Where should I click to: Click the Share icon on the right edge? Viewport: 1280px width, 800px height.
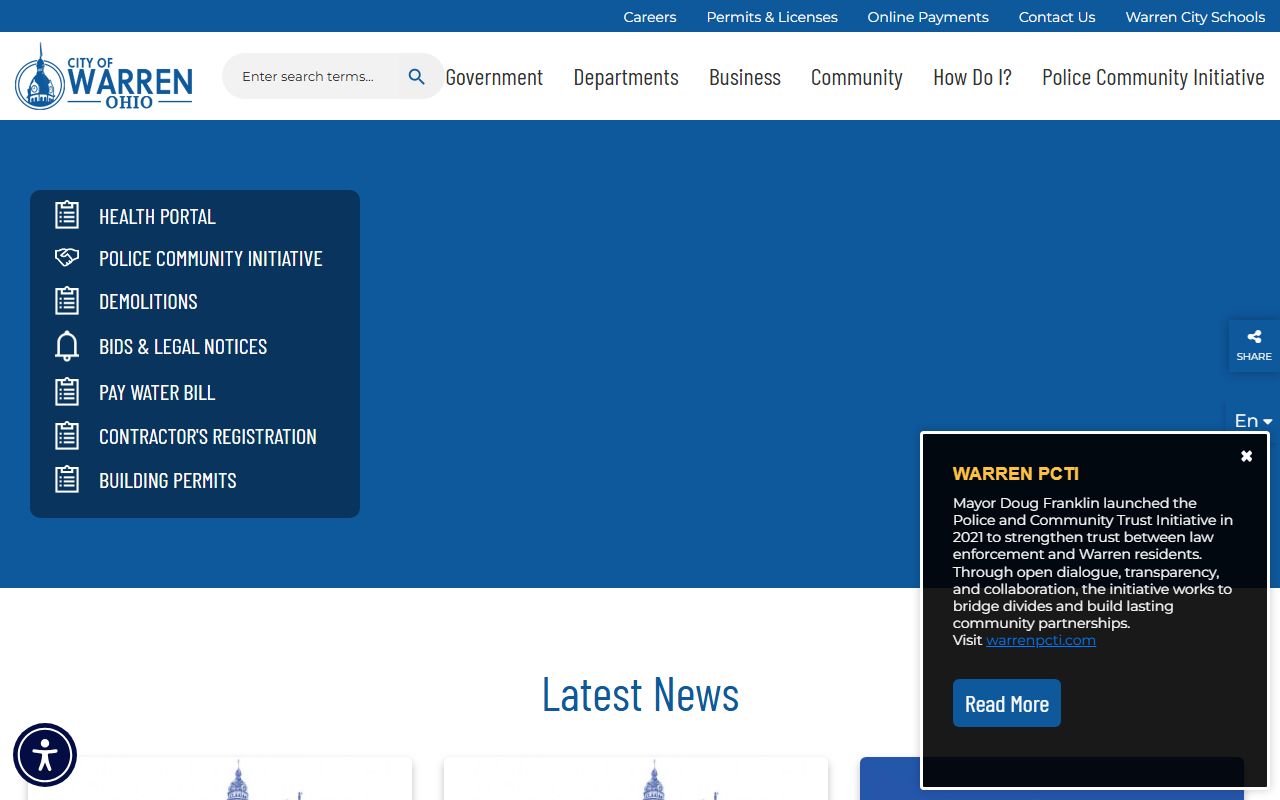click(x=1254, y=345)
